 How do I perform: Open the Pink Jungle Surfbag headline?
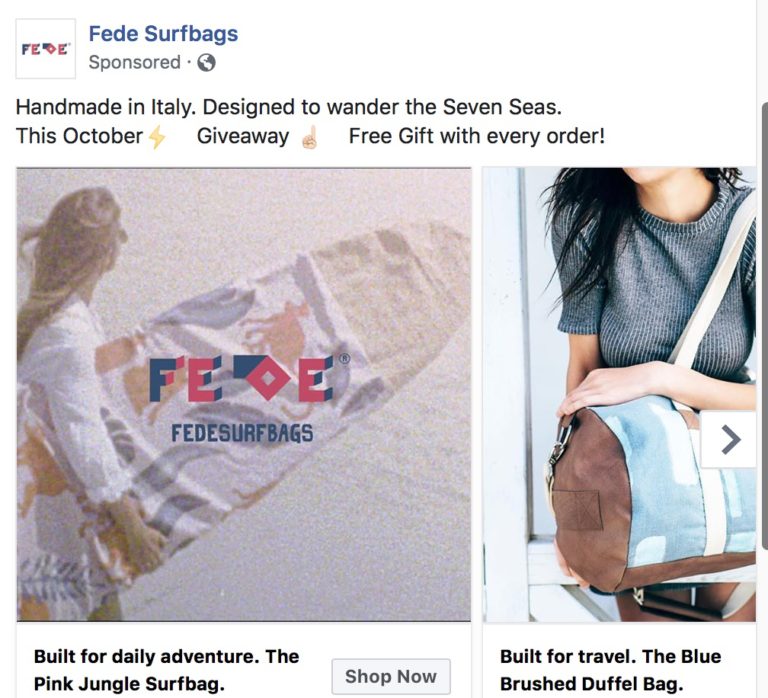[x=166, y=670]
